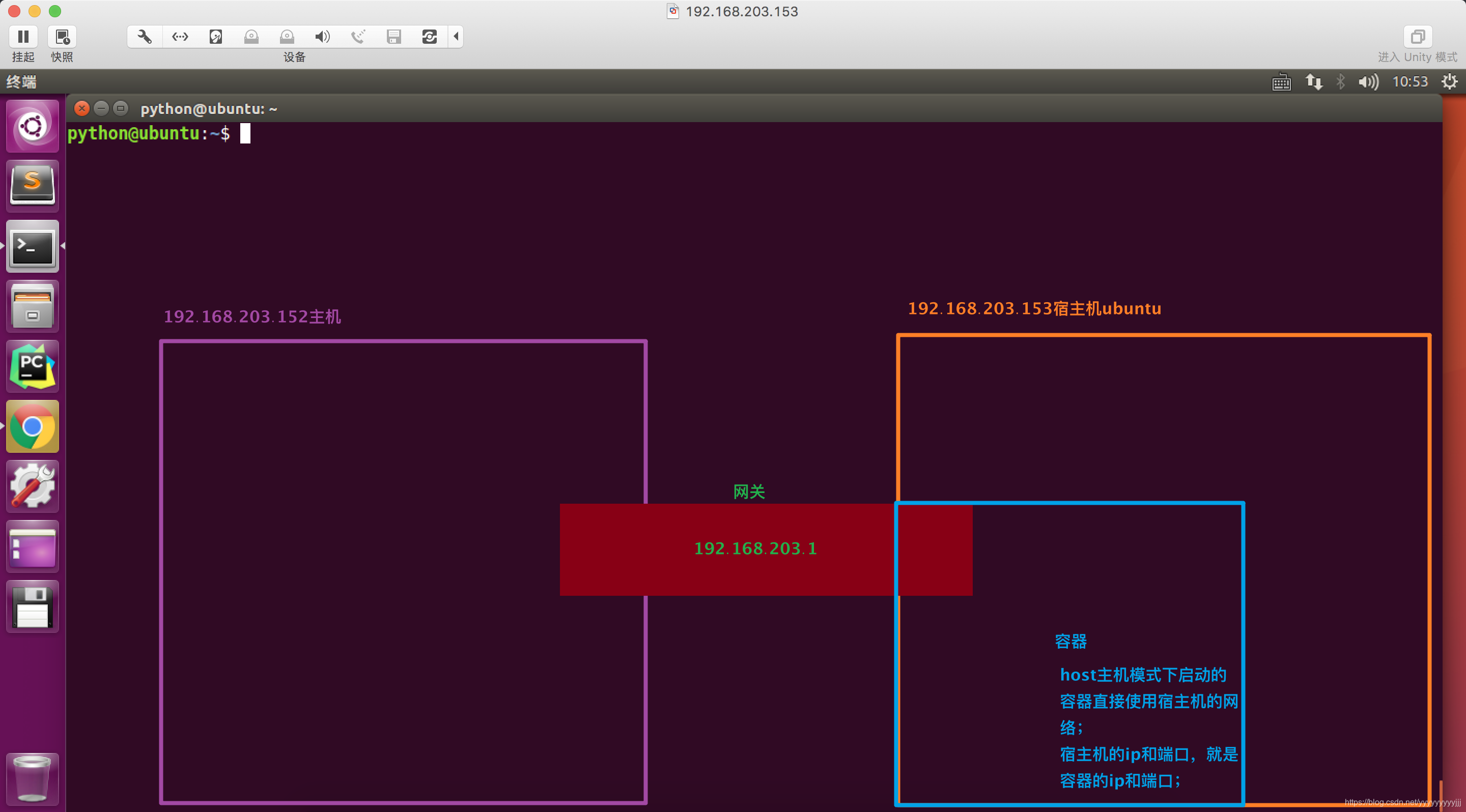The image size is (1466, 812).
Task: Open the Snapshot (快照) tool
Action: click(x=62, y=37)
